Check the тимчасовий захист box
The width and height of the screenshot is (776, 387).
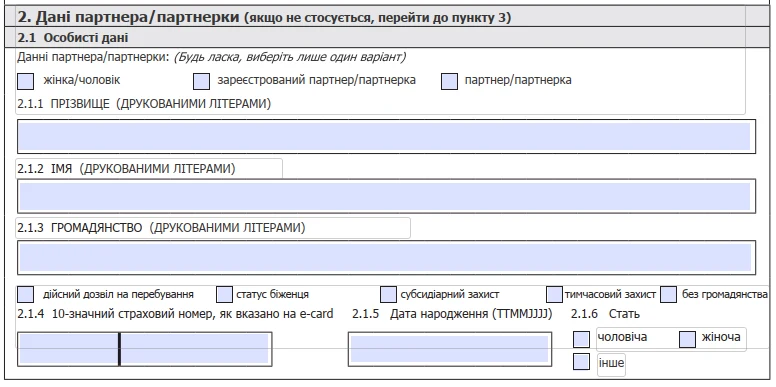[554, 294]
